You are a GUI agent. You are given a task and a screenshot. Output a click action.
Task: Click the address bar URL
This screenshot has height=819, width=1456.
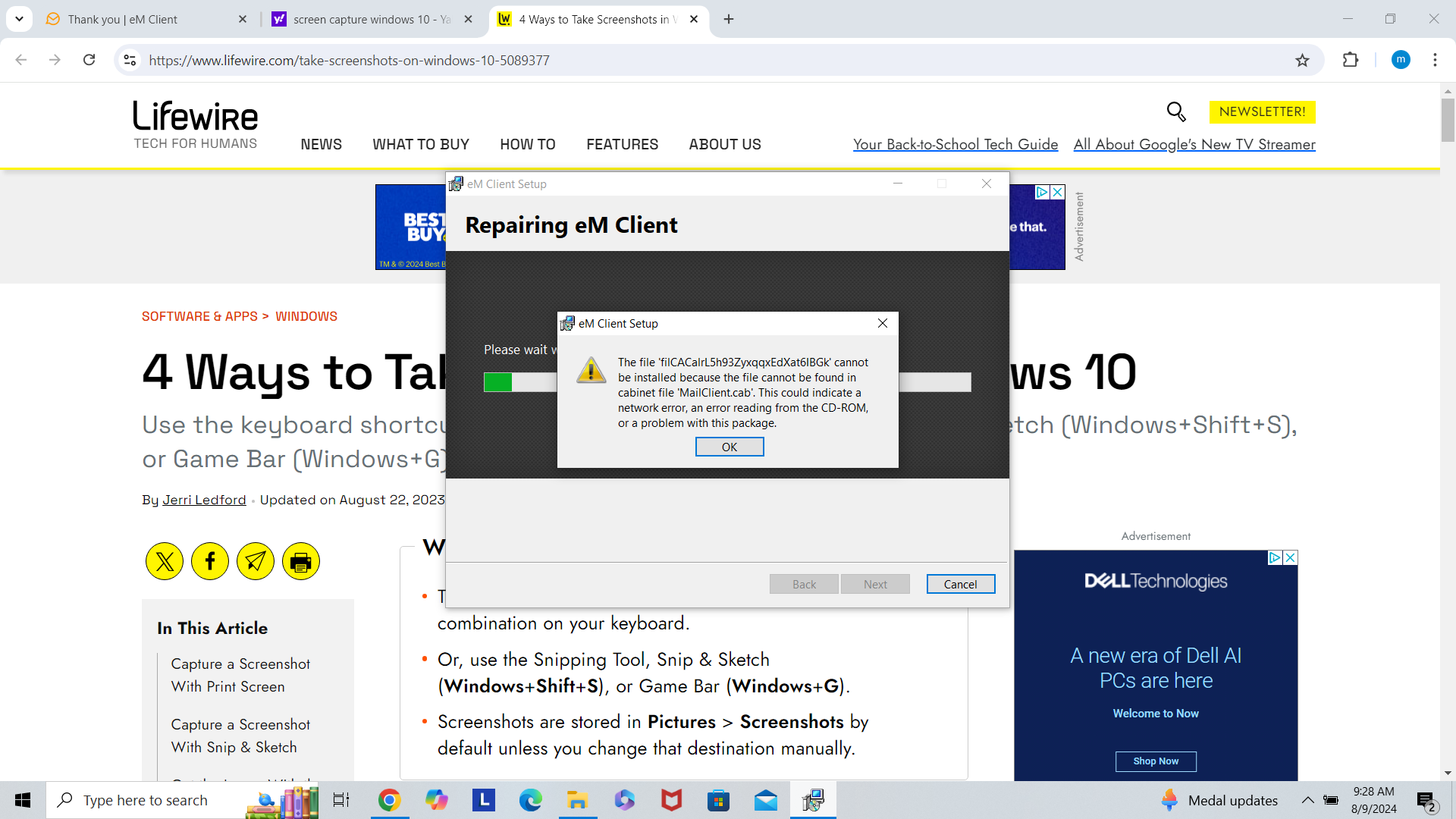coord(349,60)
